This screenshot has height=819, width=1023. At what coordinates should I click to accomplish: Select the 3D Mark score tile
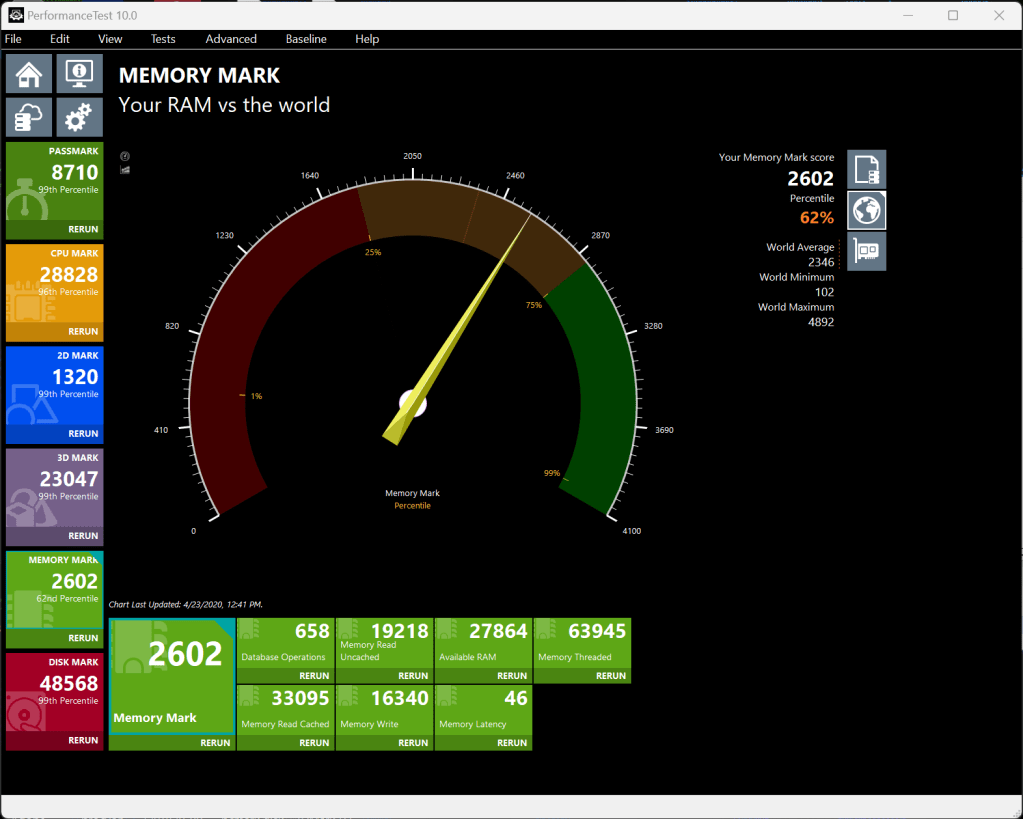pos(54,487)
